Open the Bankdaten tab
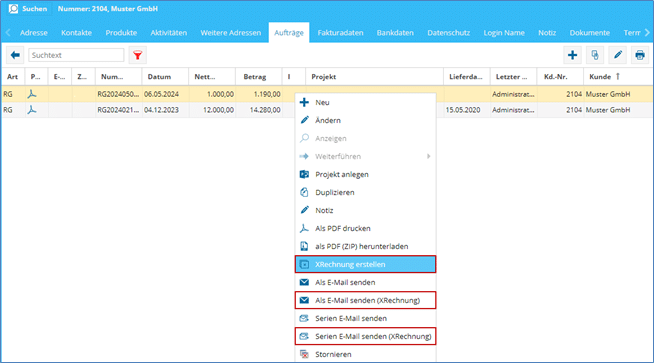The height and width of the screenshot is (363, 654). coord(395,33)
